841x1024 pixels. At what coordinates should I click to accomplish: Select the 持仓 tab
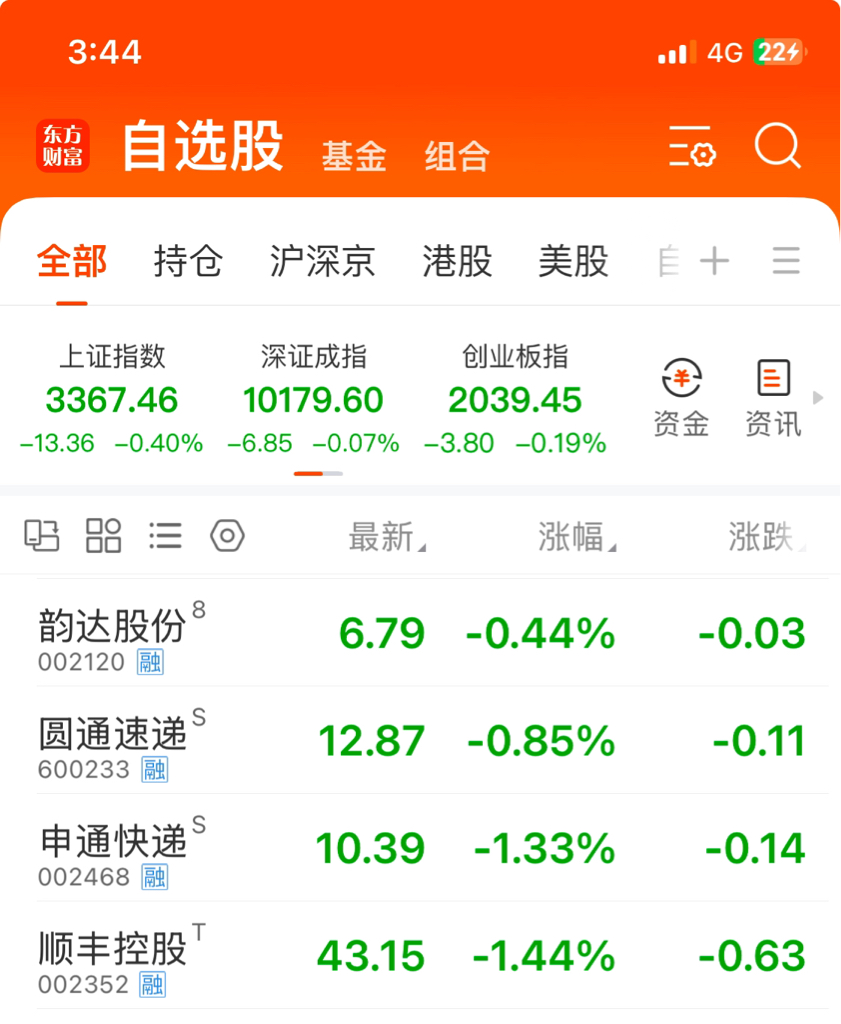[188, 261]
